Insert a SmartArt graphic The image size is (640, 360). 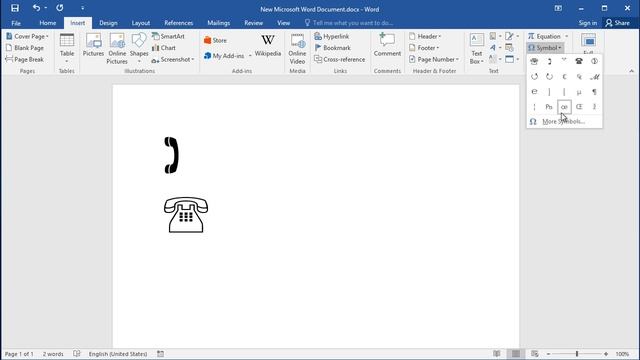coord(168,36)
